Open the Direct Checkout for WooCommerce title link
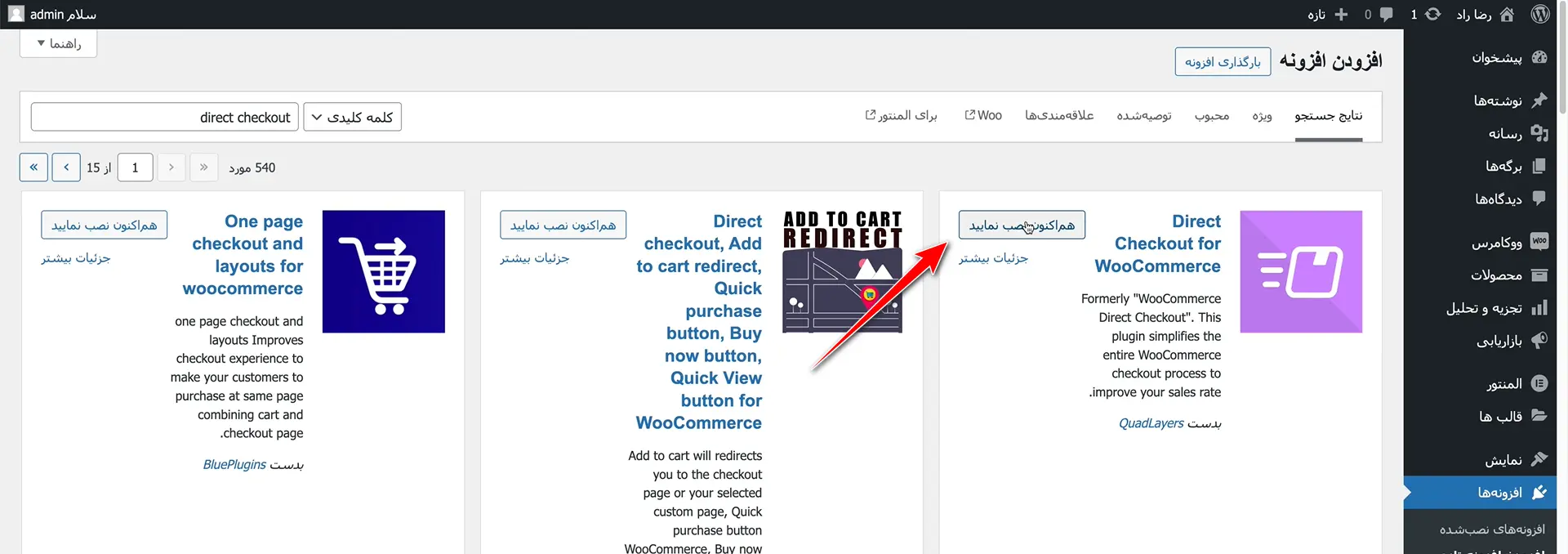The width and height of the screenshot is (1568, 554). click(x=1158, y=243)
